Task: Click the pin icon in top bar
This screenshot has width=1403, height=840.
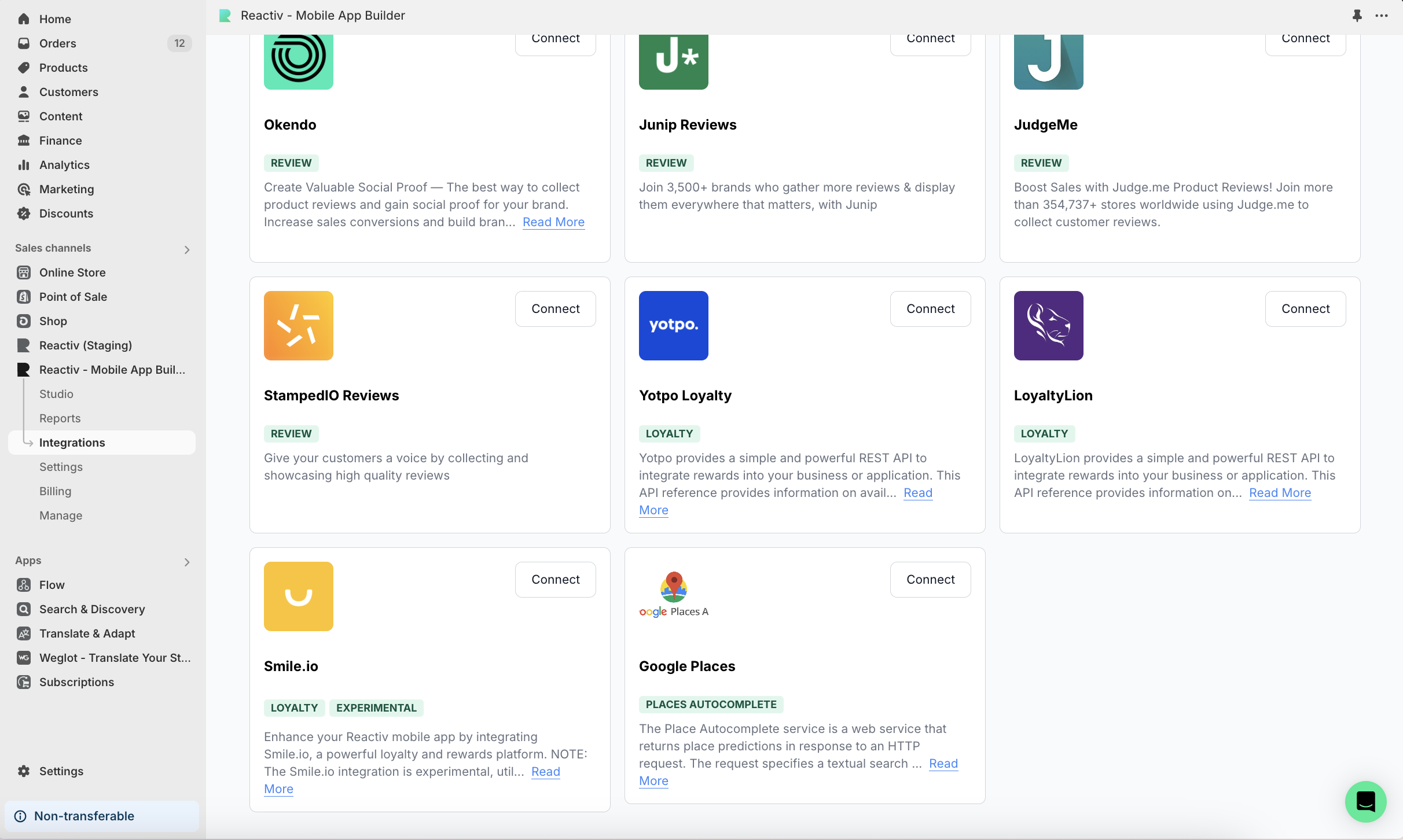Action: click(1357, 16)
